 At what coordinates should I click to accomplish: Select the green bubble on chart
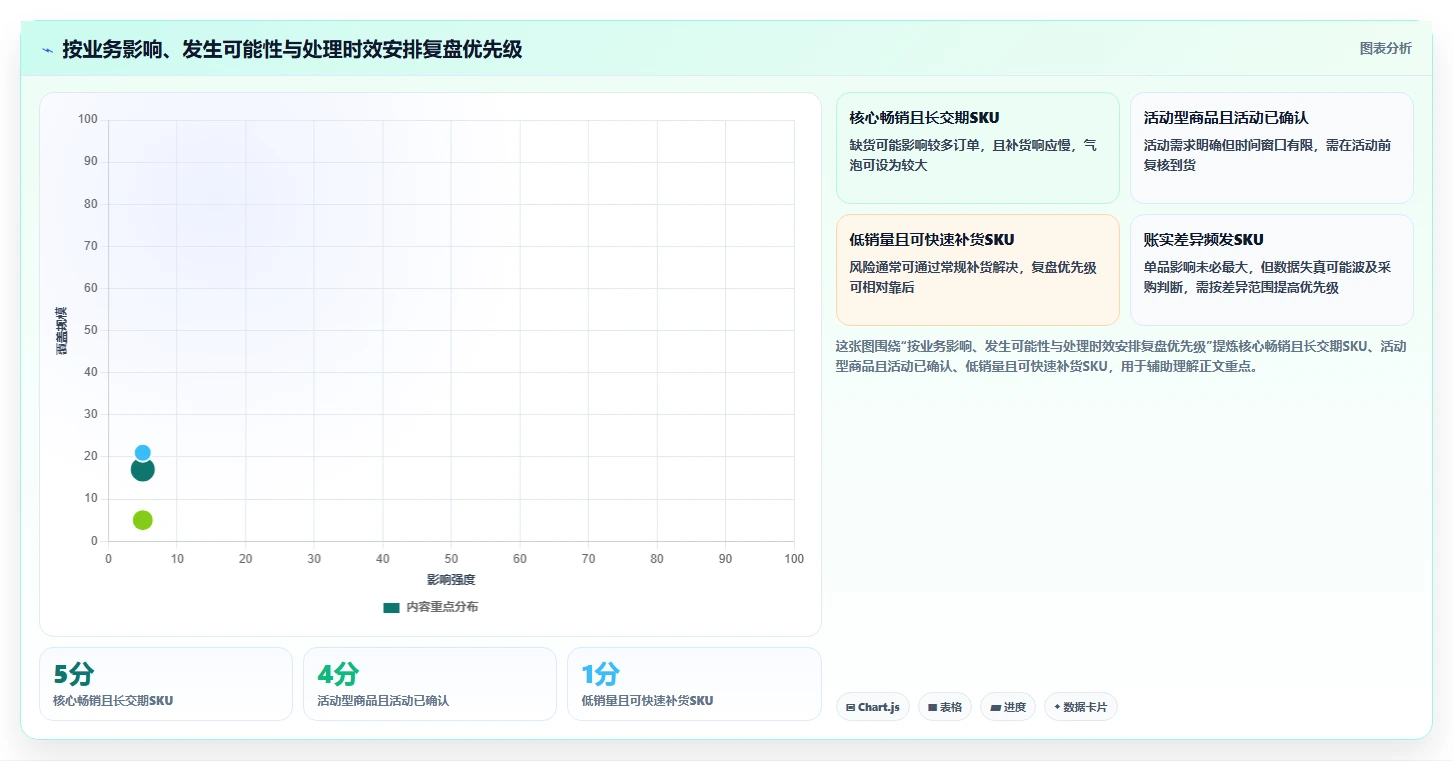pos(142,520)
